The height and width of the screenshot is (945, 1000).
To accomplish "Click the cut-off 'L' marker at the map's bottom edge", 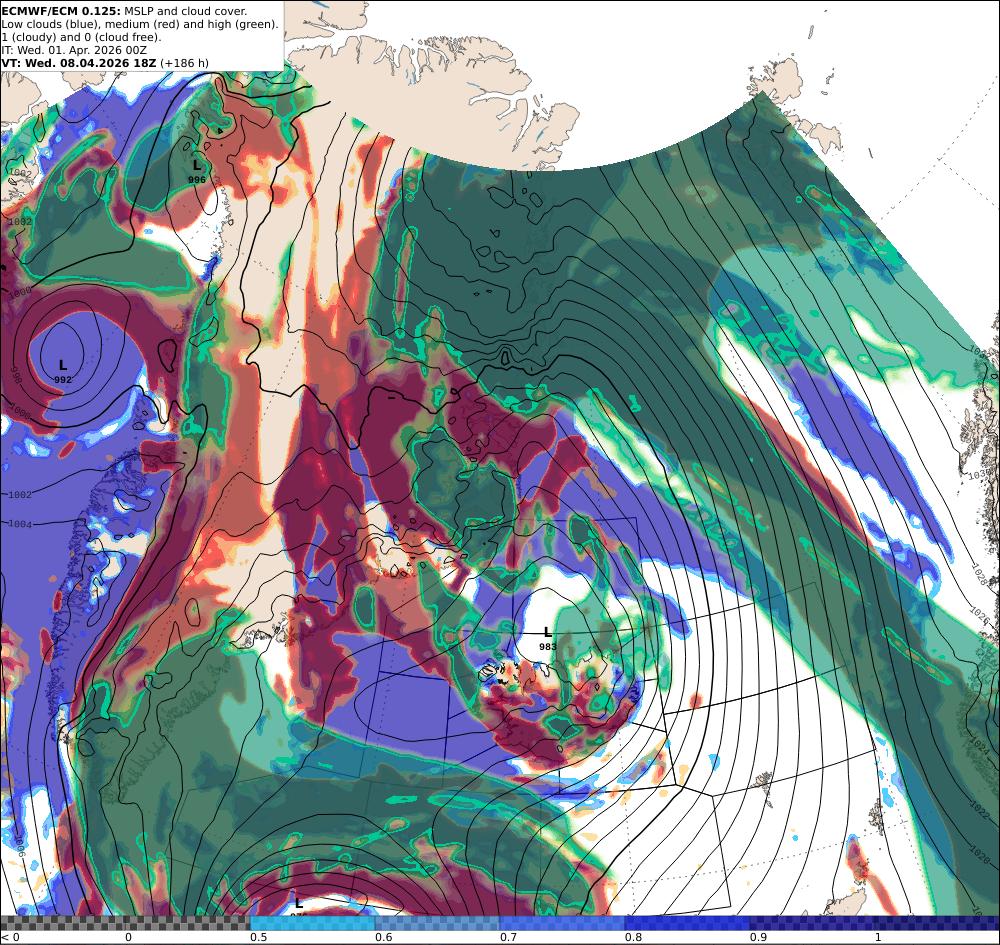I will (298, 904).
